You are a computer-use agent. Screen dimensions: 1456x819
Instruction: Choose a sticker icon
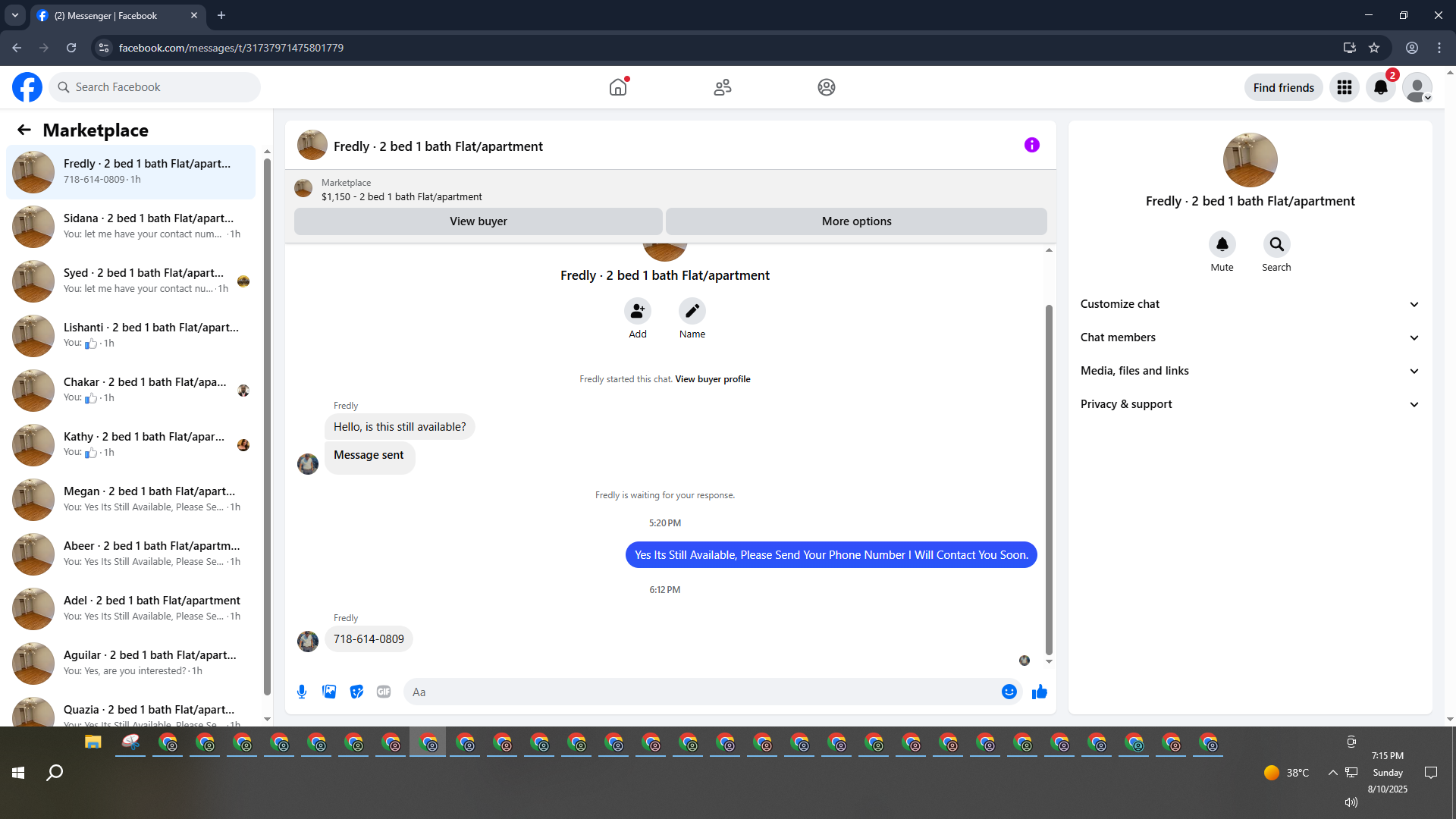coord(356,692)
